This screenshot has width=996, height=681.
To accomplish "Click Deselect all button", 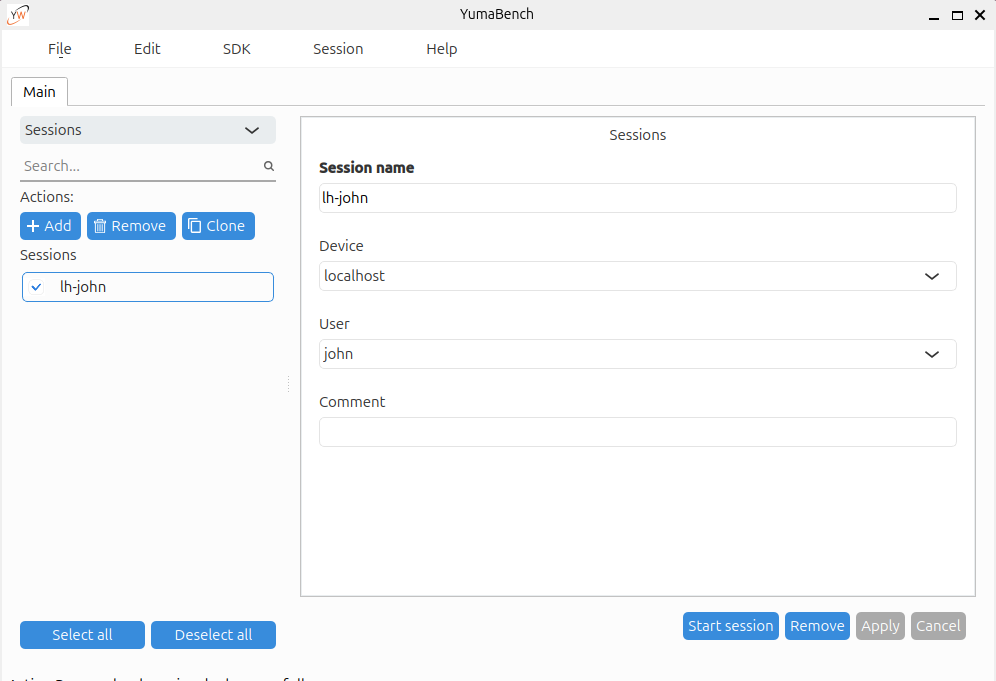I will (x=213, y=635).
